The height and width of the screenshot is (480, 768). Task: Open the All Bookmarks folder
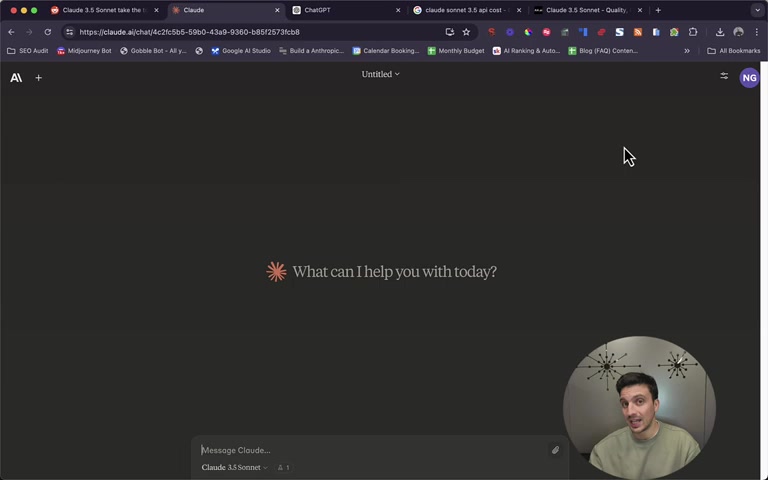click(x=734, y=51)
